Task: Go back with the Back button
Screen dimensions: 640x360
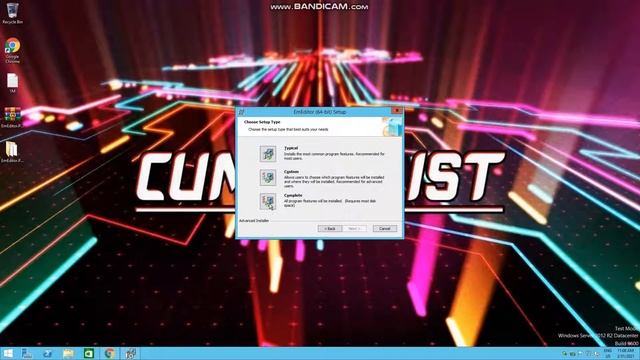Action: click(330, 229)
